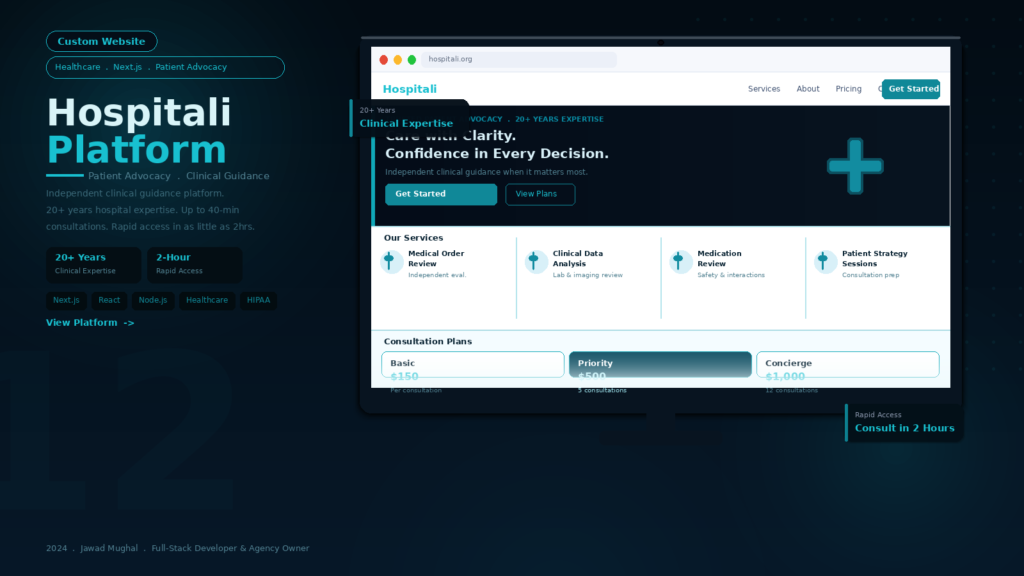Viewport: 1024px width, 576px height.
Task: Follow the View Platform link
Action: [90, 323]
